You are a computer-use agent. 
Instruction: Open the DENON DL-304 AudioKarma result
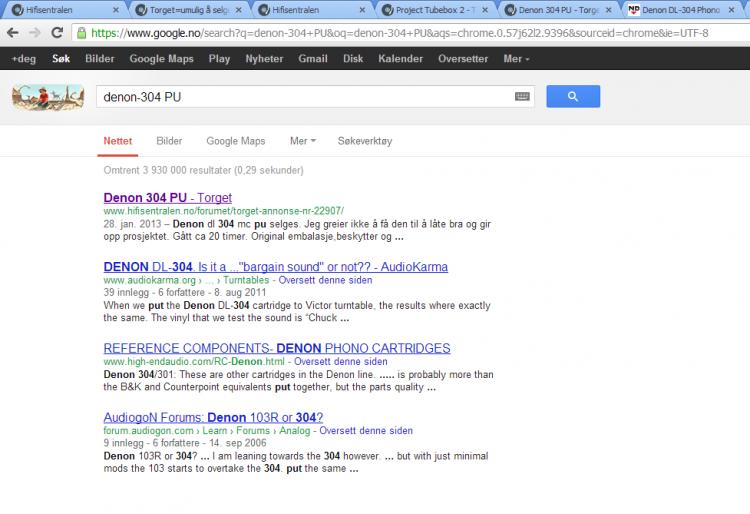(276, 267)
